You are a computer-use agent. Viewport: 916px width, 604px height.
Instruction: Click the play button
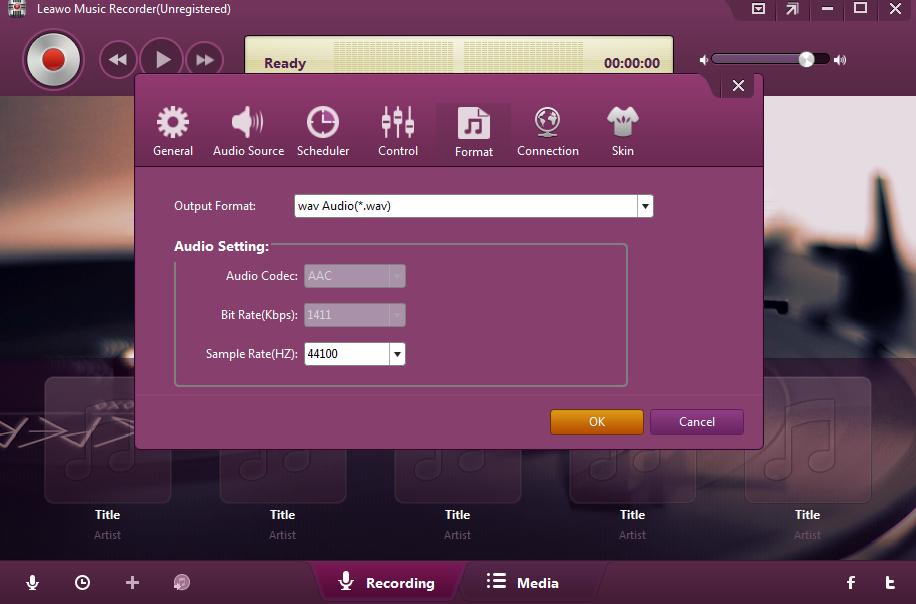coord(162,60)
